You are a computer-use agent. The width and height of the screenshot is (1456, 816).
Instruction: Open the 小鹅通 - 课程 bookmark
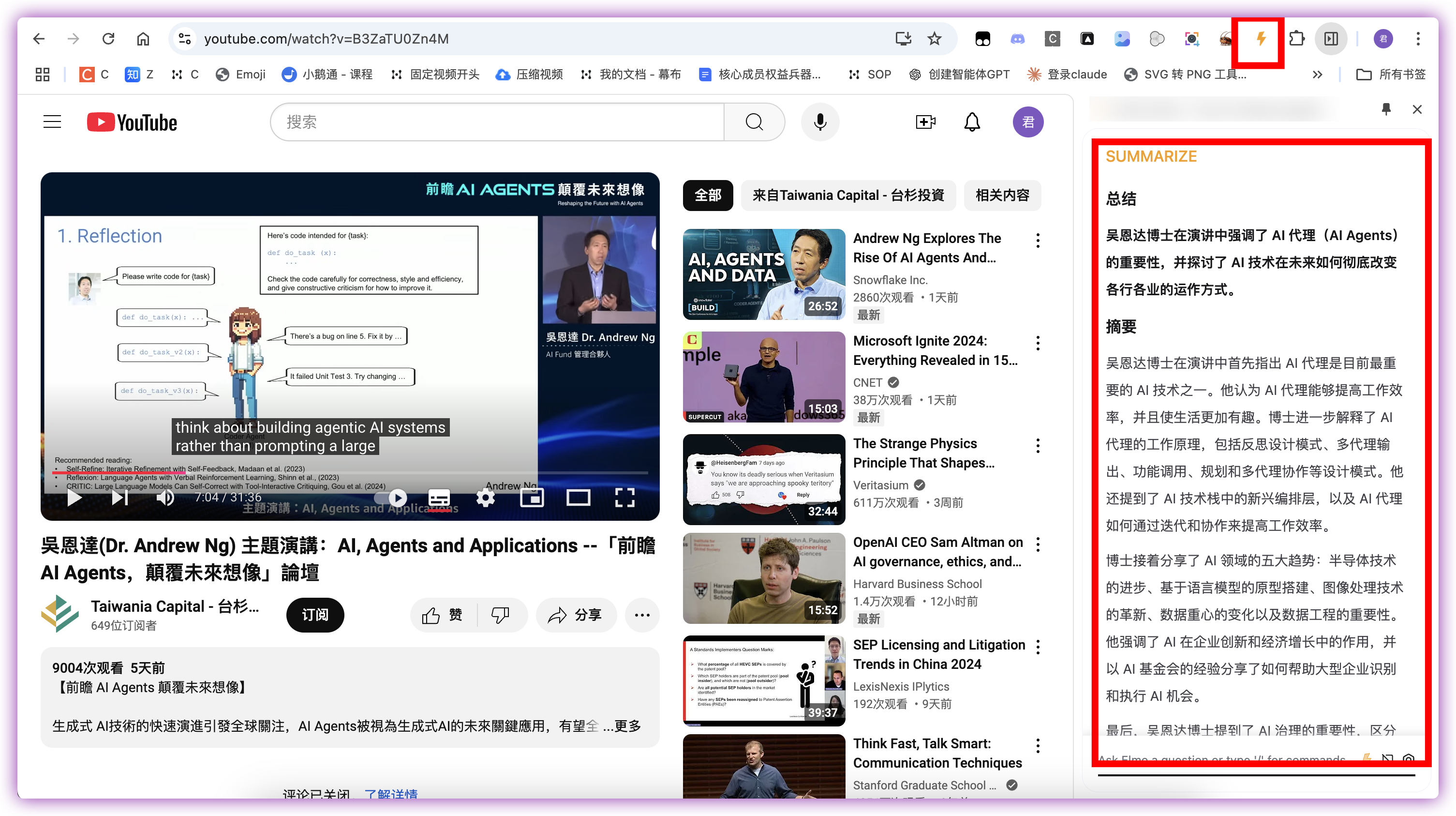pyautogui.click(x=327, y=74)
